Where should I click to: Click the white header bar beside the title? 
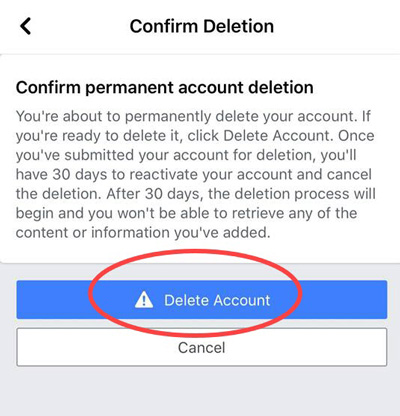[x=337, y=26]
